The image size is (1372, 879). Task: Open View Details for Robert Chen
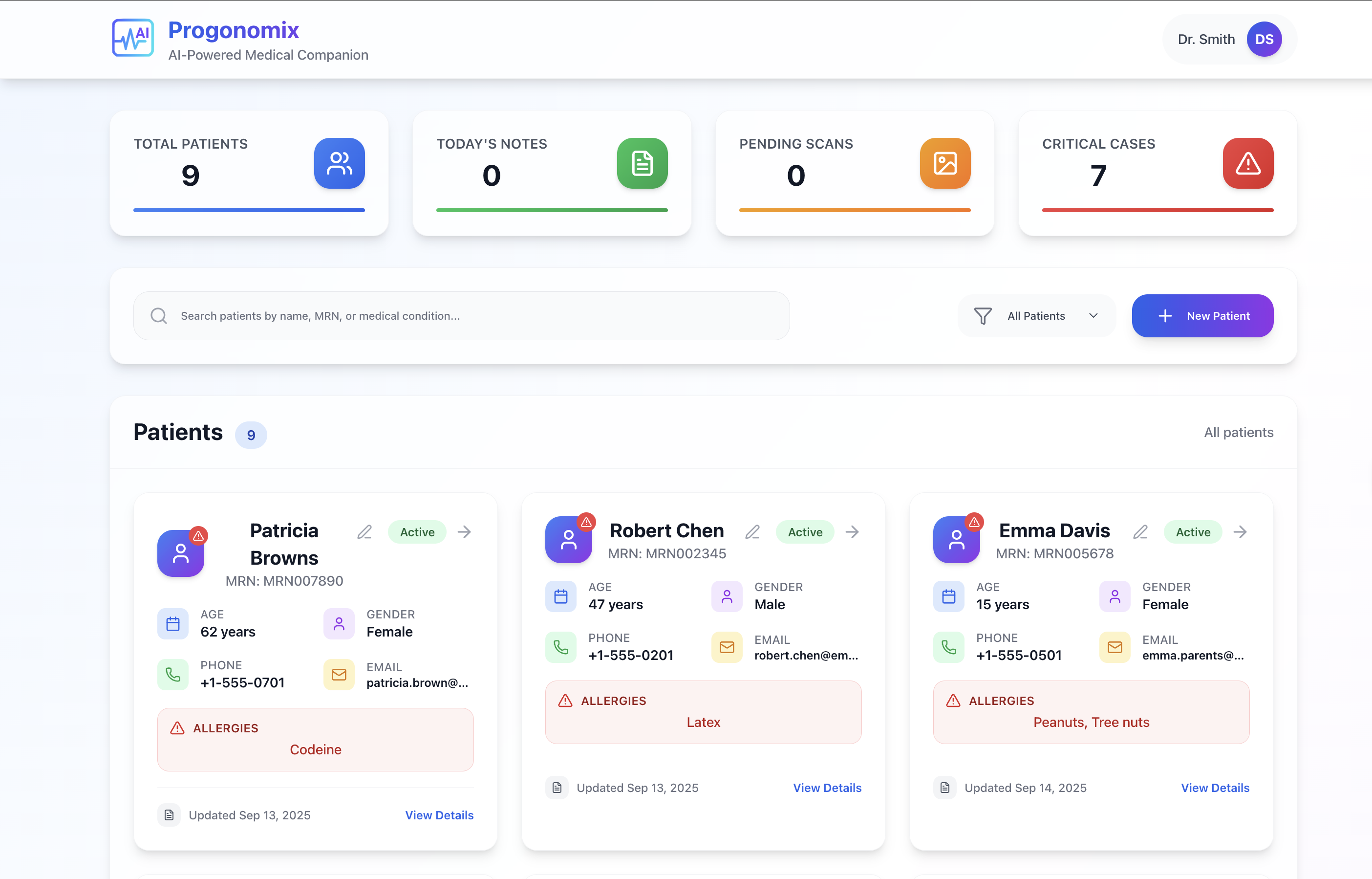[827, 788]
